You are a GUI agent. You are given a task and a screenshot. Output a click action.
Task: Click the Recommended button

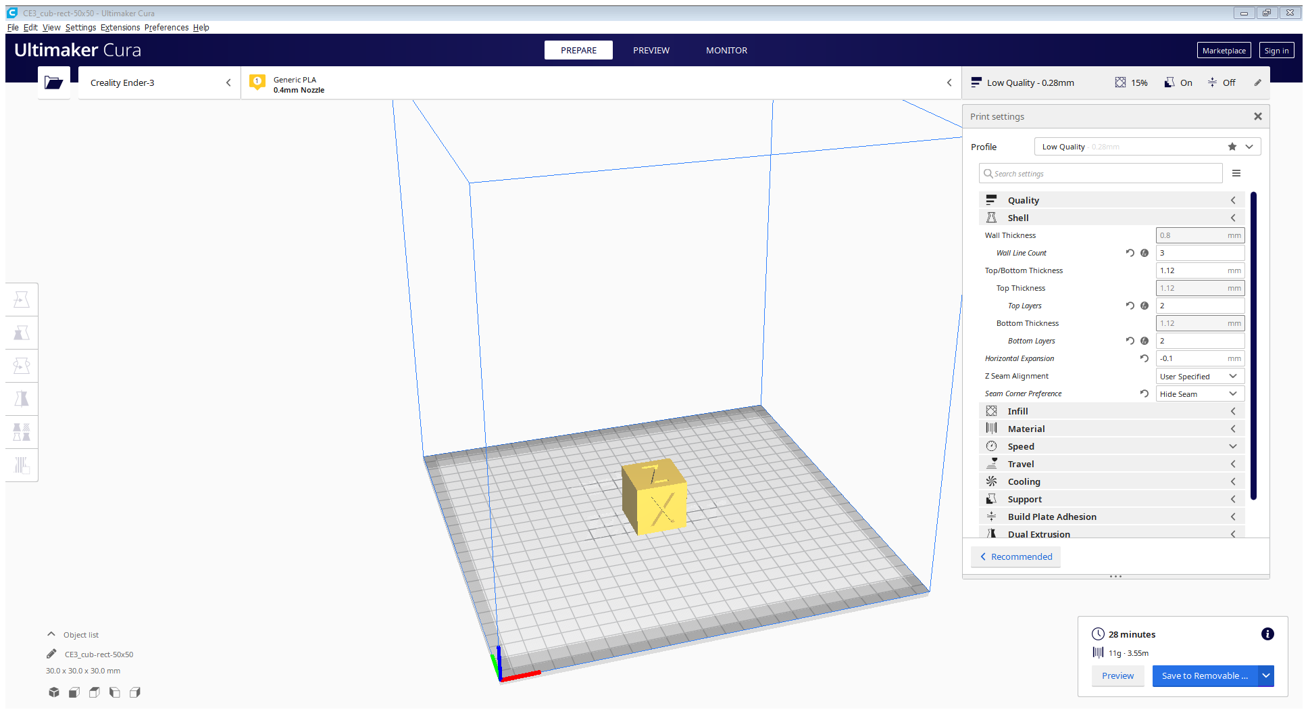click(x=1016, y=557)
